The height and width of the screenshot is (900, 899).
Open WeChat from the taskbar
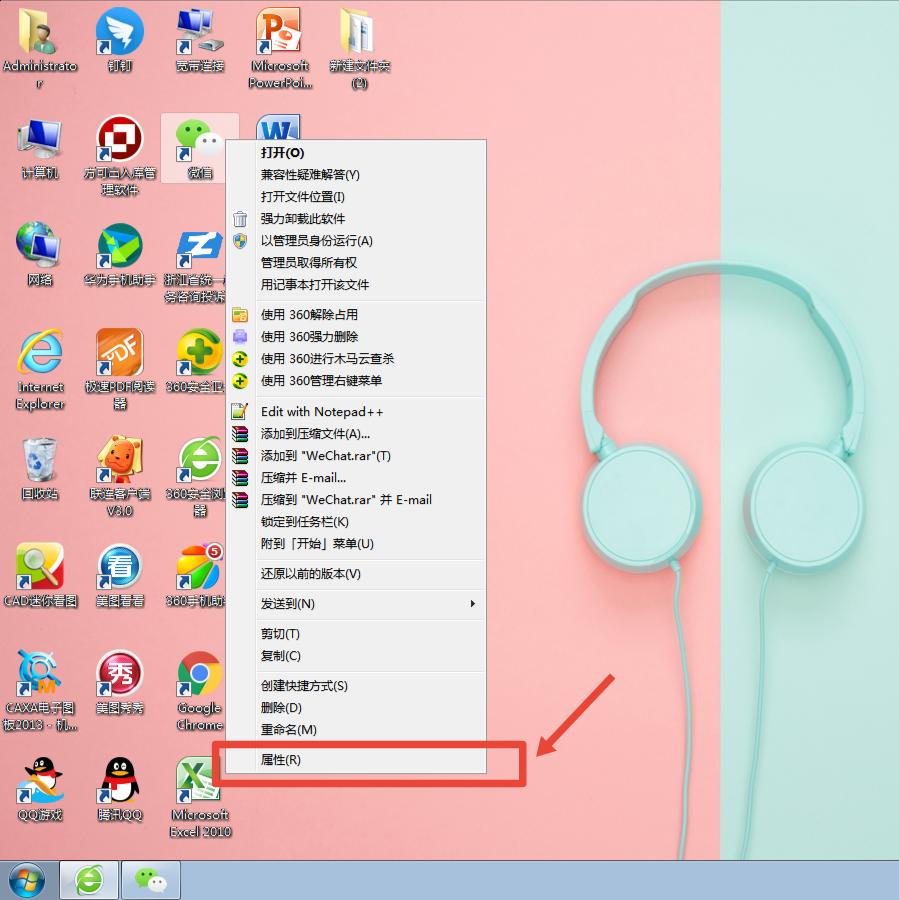tap(150, 880)
